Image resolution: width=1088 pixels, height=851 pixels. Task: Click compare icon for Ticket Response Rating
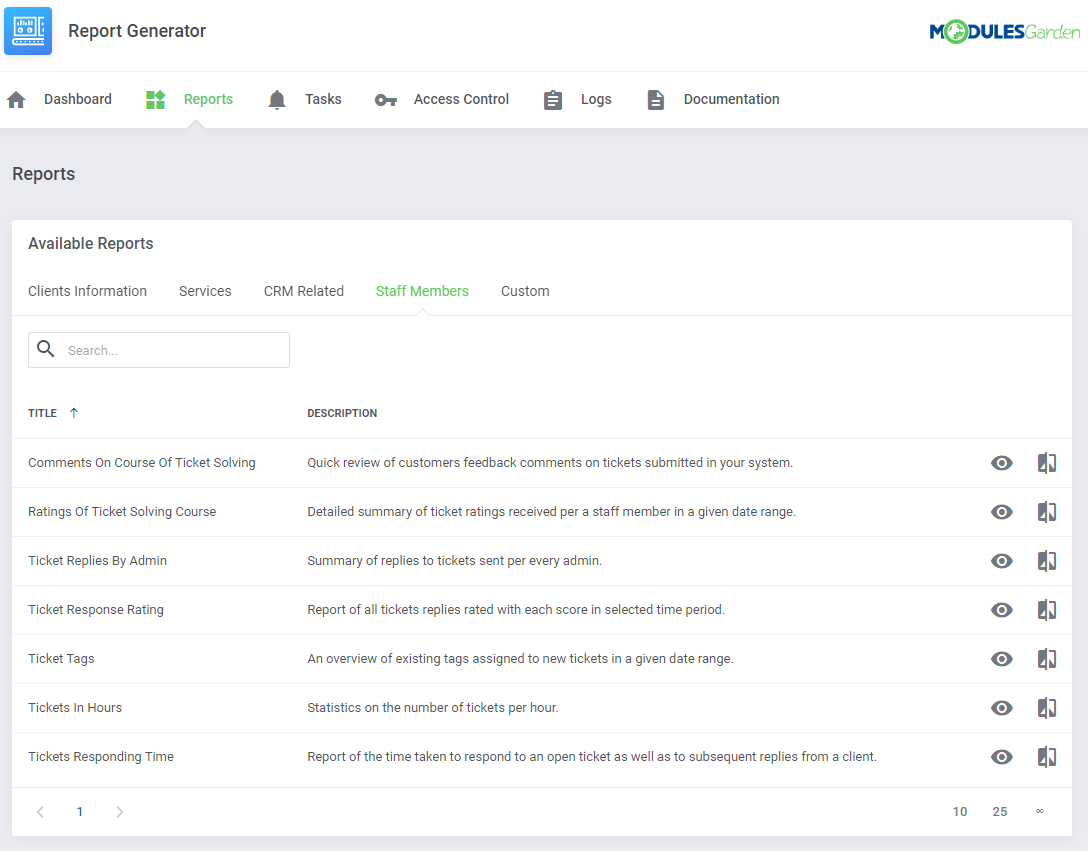1046,610
